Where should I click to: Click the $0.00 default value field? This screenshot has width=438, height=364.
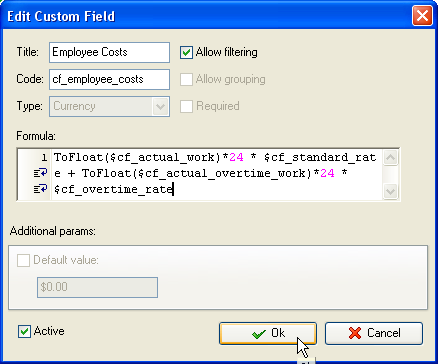click(x=97, y=287)
